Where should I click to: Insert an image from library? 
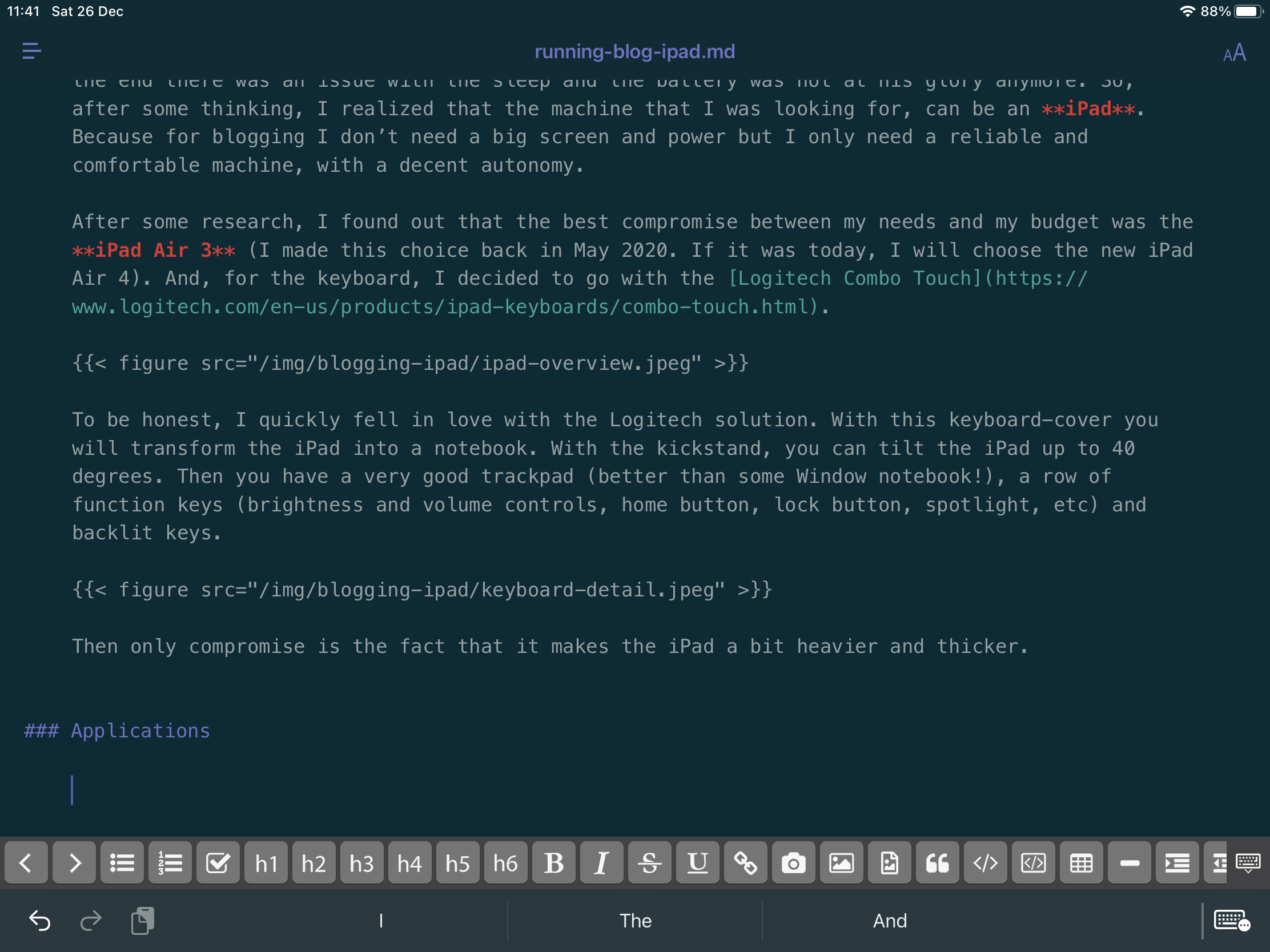(841, 862)
